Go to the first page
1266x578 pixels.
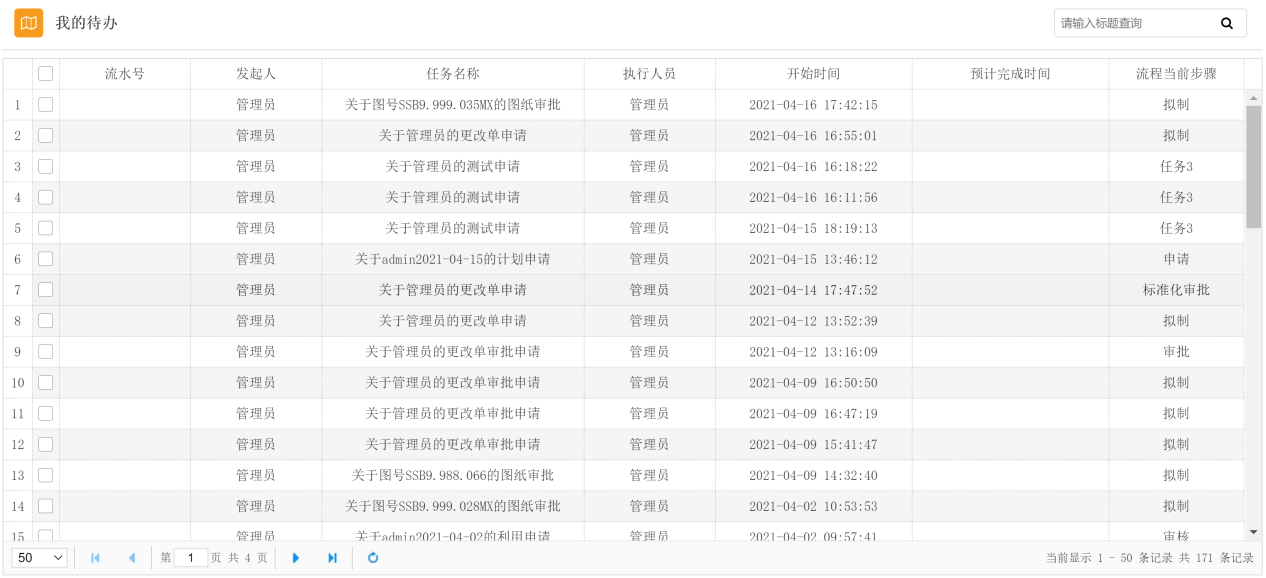[x=95, y=558]
